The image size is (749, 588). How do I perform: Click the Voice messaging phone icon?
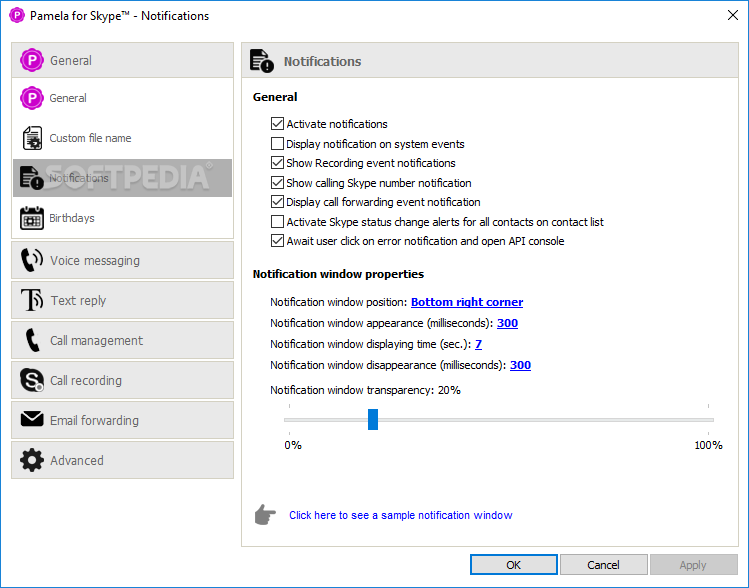(32, 260)
